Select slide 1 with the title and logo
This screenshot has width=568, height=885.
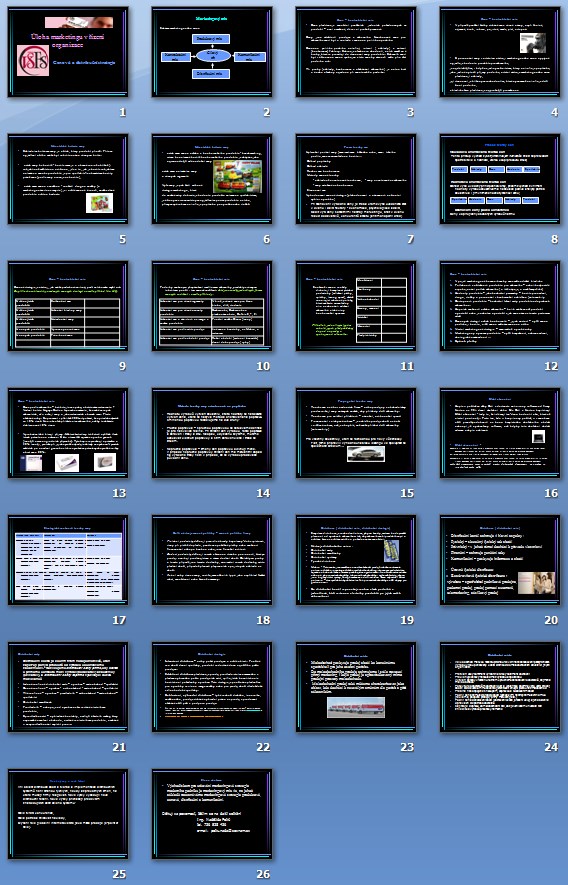click(x=68, y=52)
